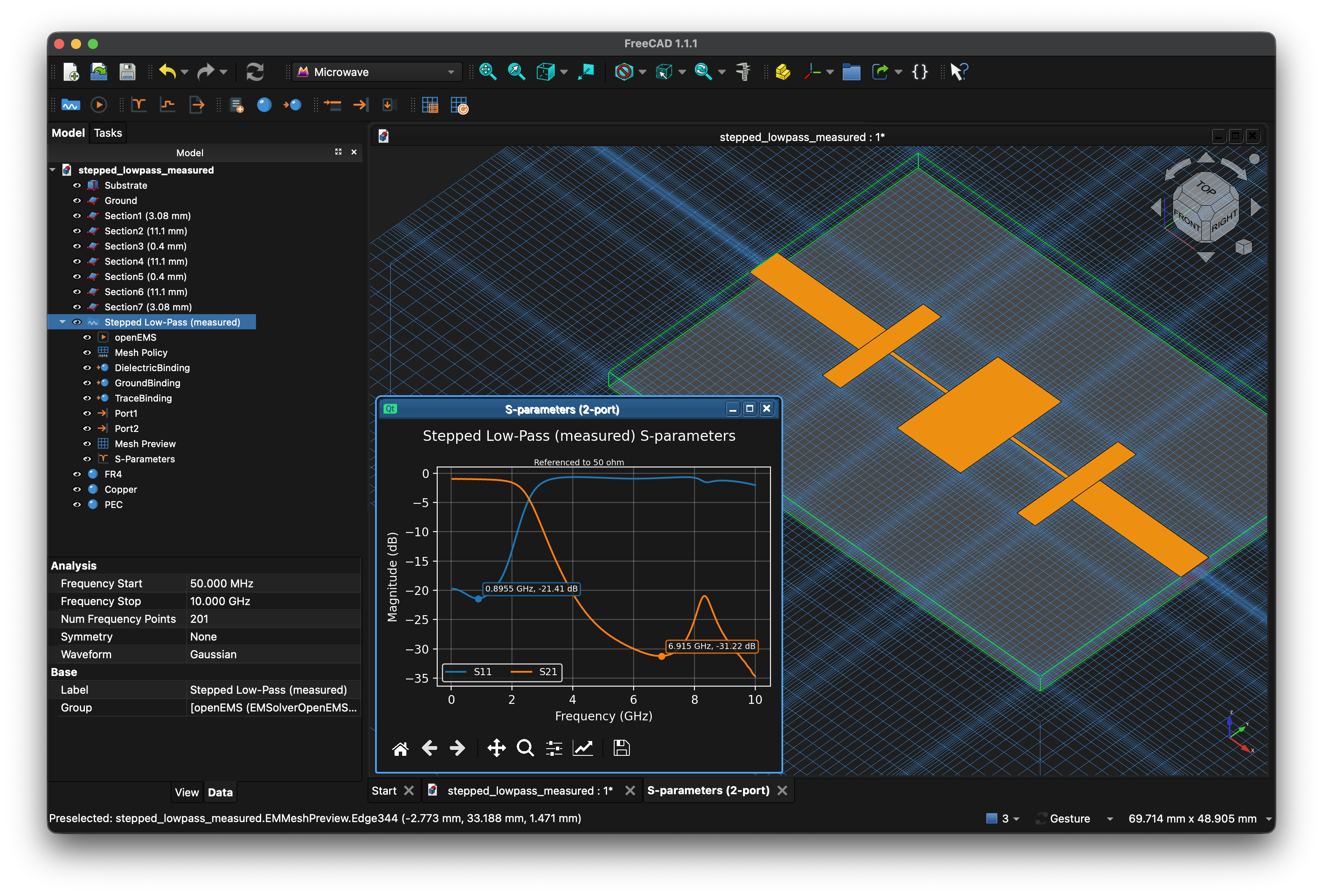
Task: Open the dimension units dropdown in status bar
Action: click(1269, 819)
